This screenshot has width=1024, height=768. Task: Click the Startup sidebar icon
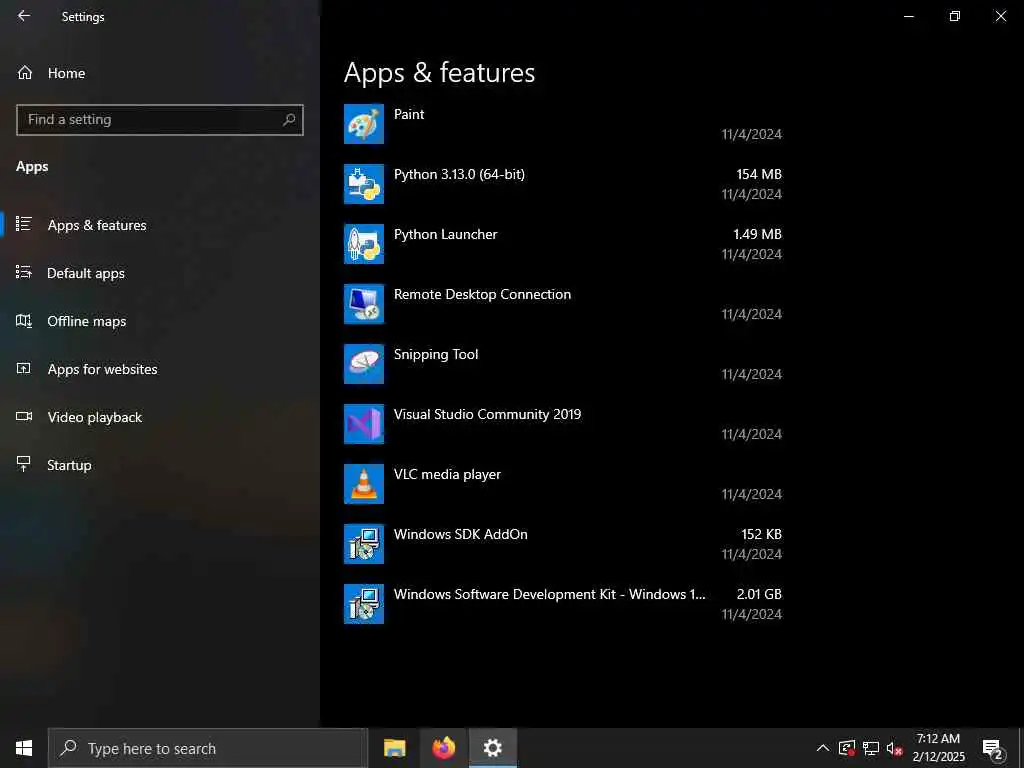[x=24, y=464]
